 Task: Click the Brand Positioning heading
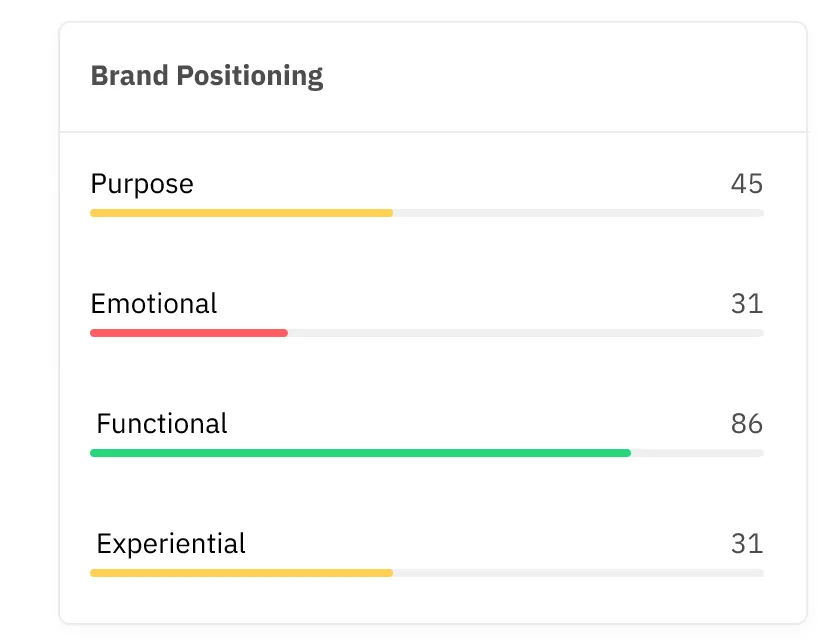click(x=207, y=76)
